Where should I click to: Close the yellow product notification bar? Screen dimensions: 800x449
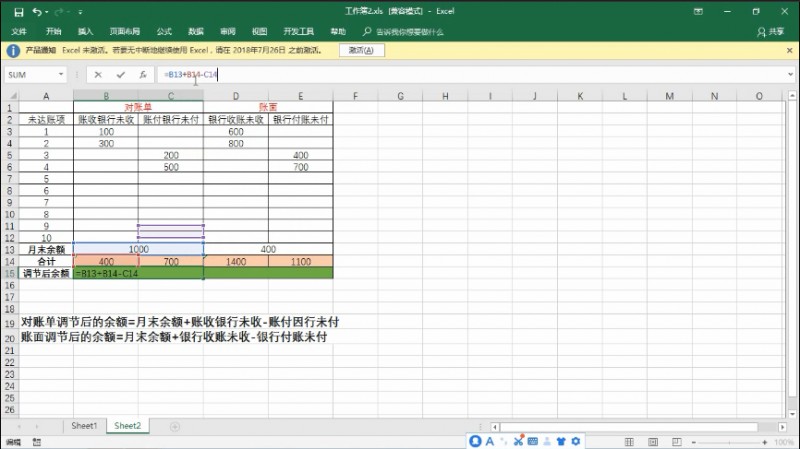pyautogui.click(x=789, y=51)
